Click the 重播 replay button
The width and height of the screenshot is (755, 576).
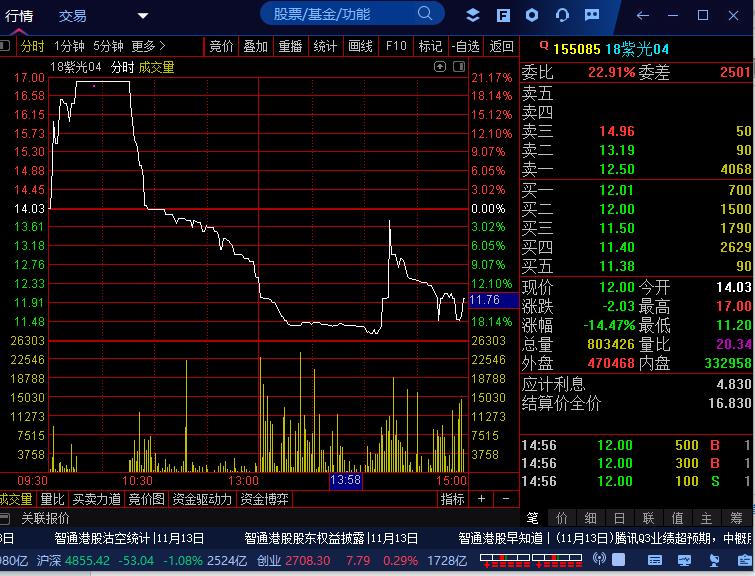290,46
